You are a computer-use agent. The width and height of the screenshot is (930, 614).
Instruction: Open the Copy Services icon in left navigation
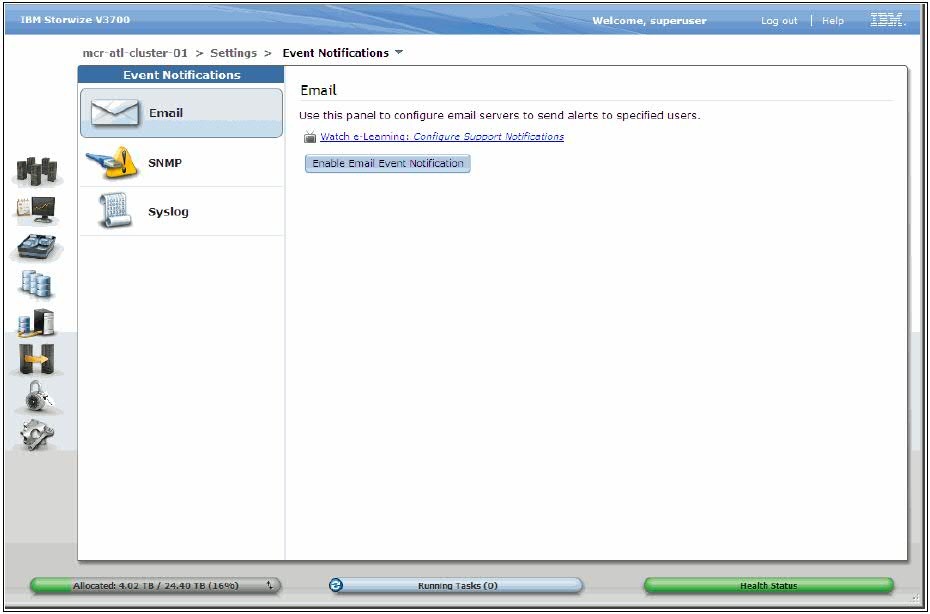(36, 359)
